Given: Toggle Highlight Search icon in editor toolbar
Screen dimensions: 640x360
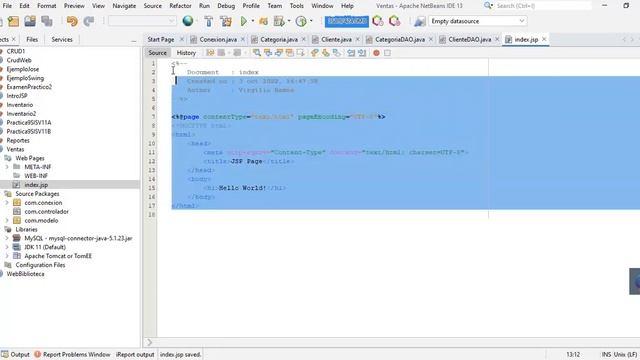Looking at the screenshot, I should [290, 53].
